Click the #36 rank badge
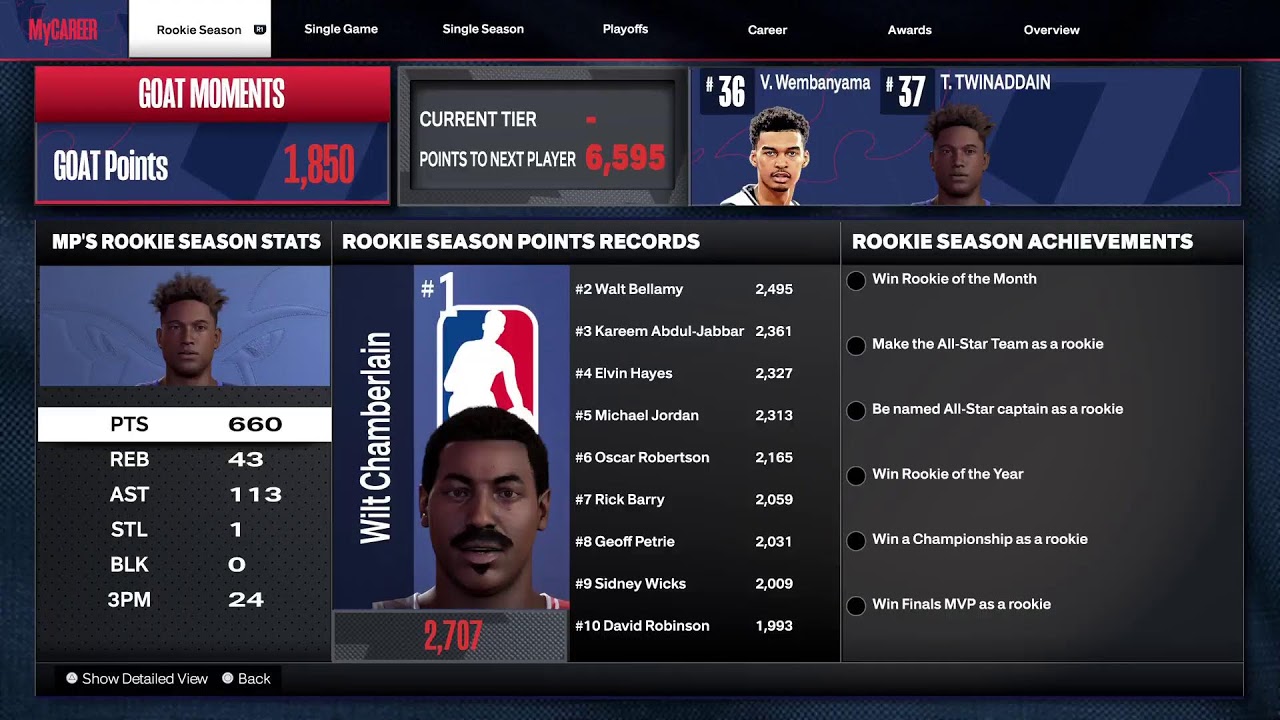1280x720 pixels. coord(727,91)
